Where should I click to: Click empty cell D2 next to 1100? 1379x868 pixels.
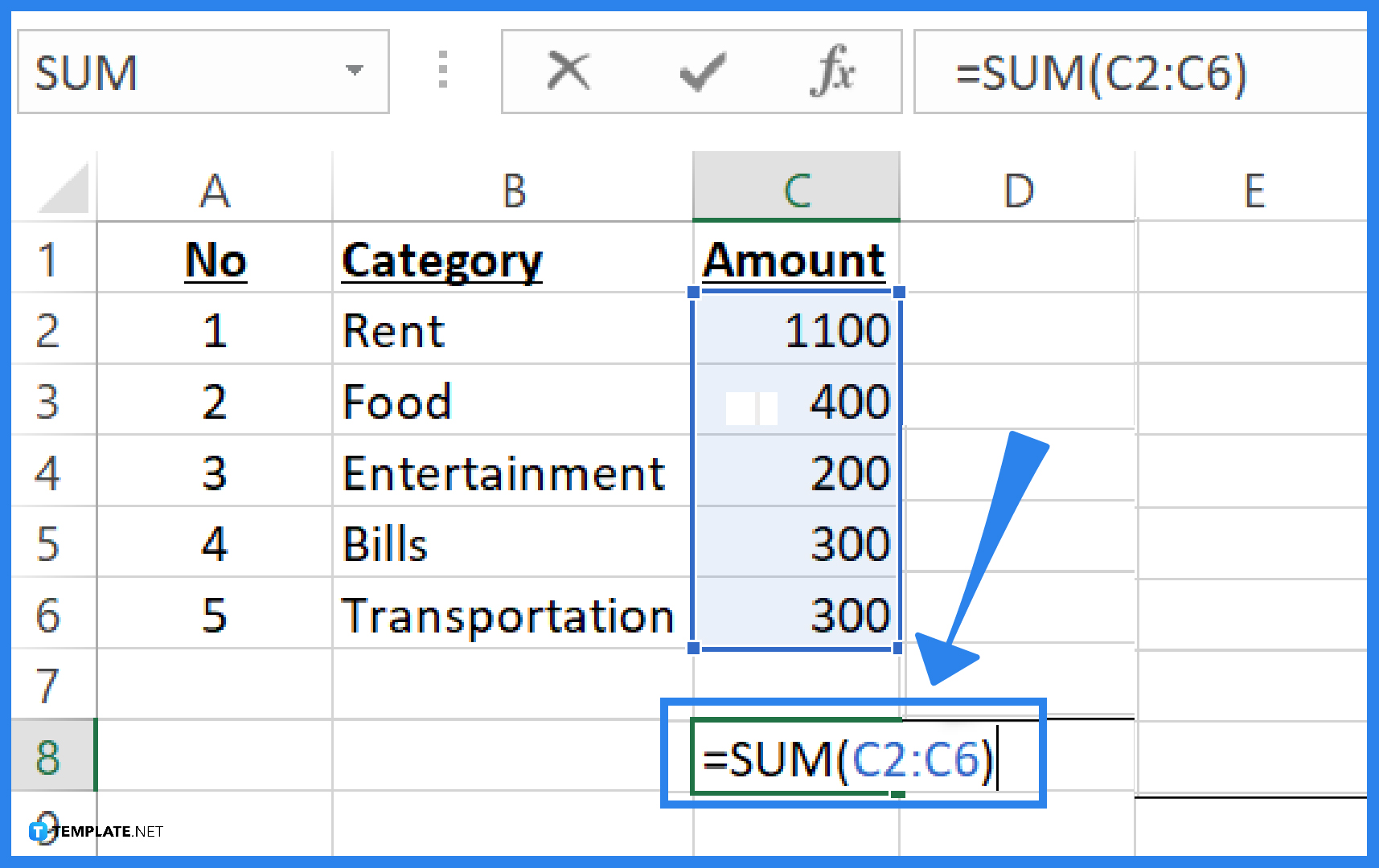point(1018,330)
